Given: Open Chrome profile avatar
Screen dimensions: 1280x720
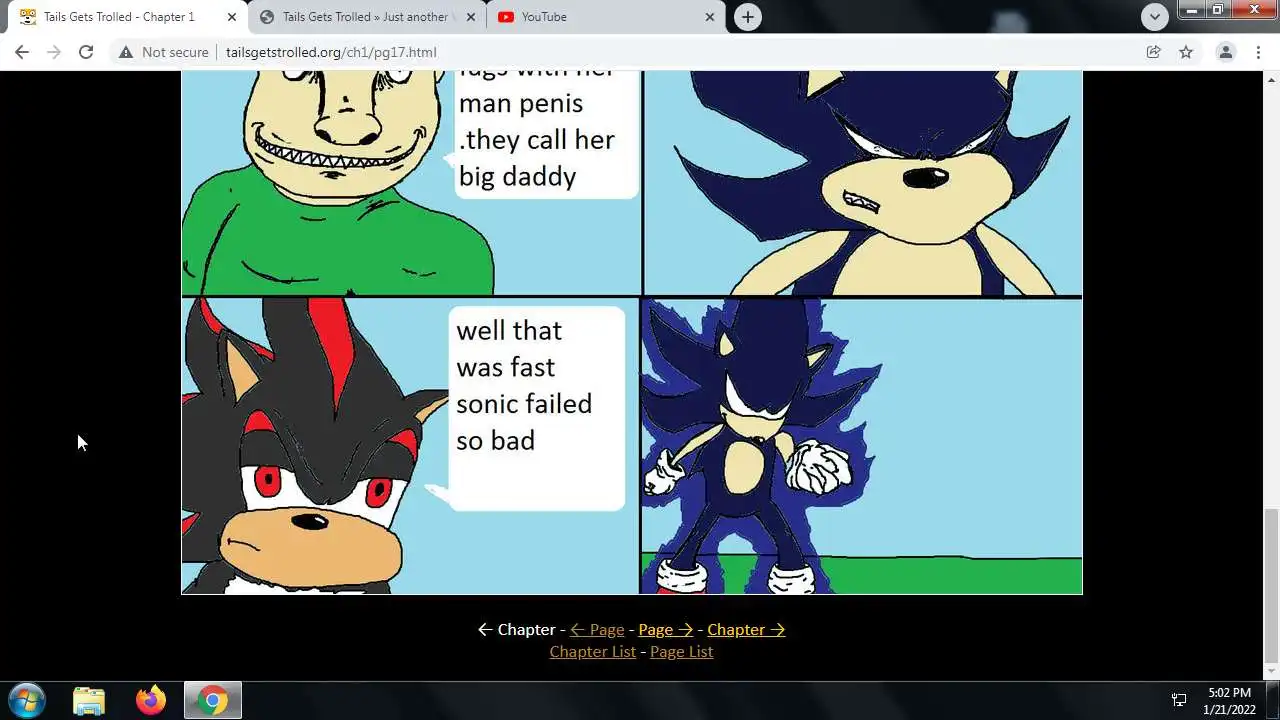Looking at the screenshot, I should (1225, 52).
